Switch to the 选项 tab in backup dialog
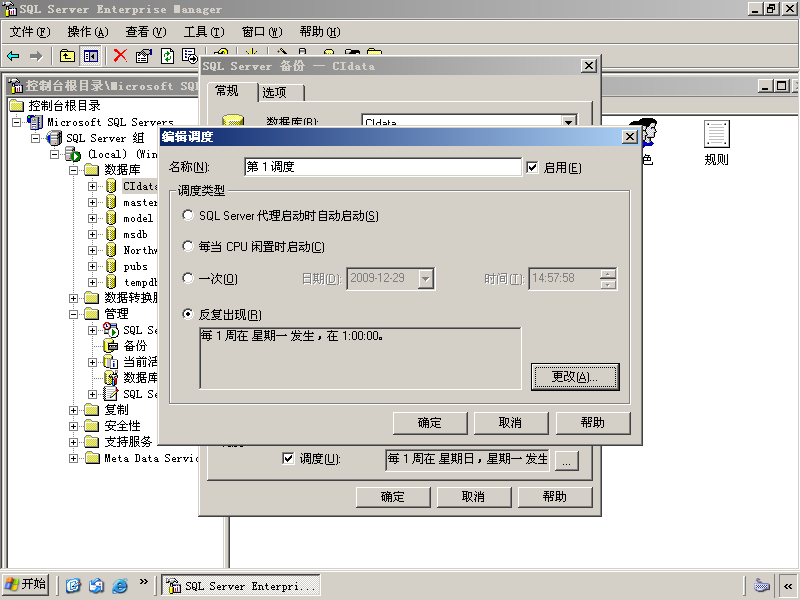800x600 pixels. click(x=281, y=92)
